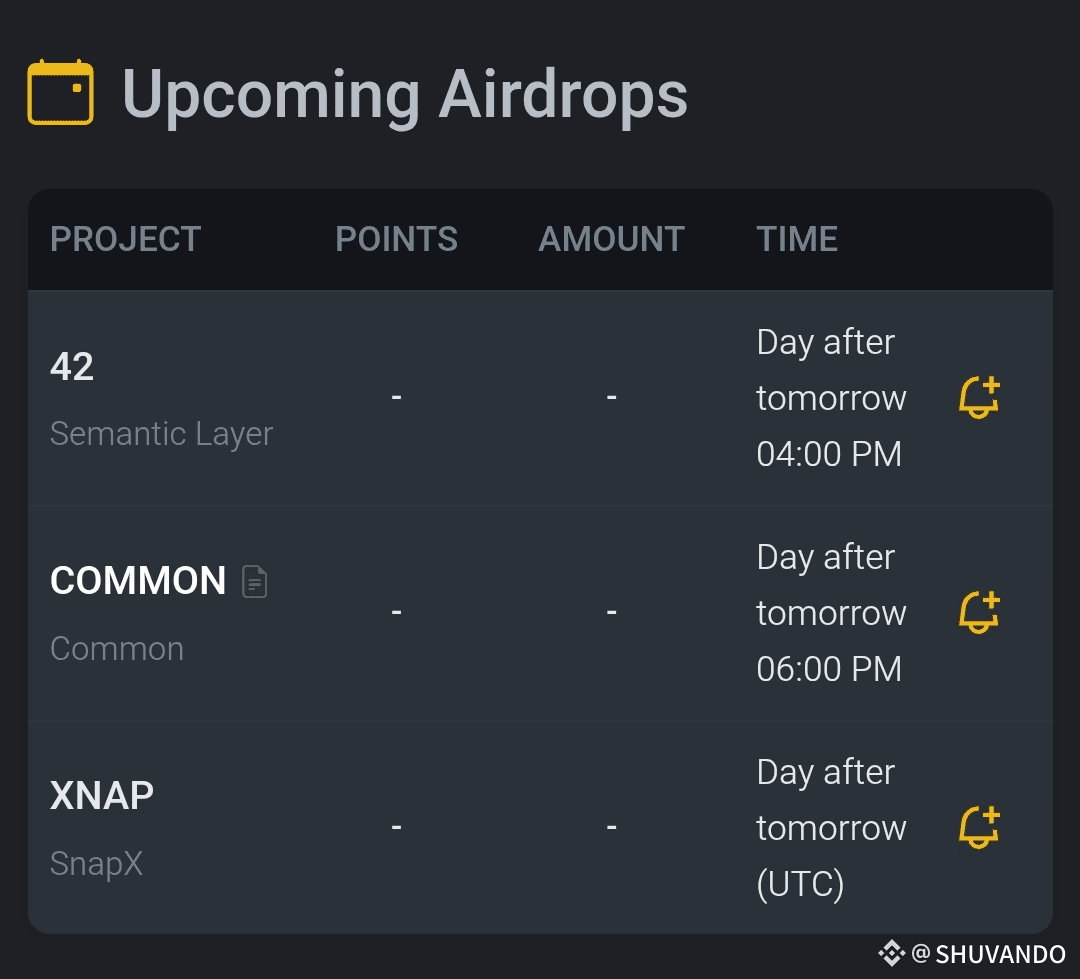Image resolution: width=1080 pixels, height=979 pixels.
Task: Set a reminder bell for 42 airdrop
Action: tap(979, 397)
